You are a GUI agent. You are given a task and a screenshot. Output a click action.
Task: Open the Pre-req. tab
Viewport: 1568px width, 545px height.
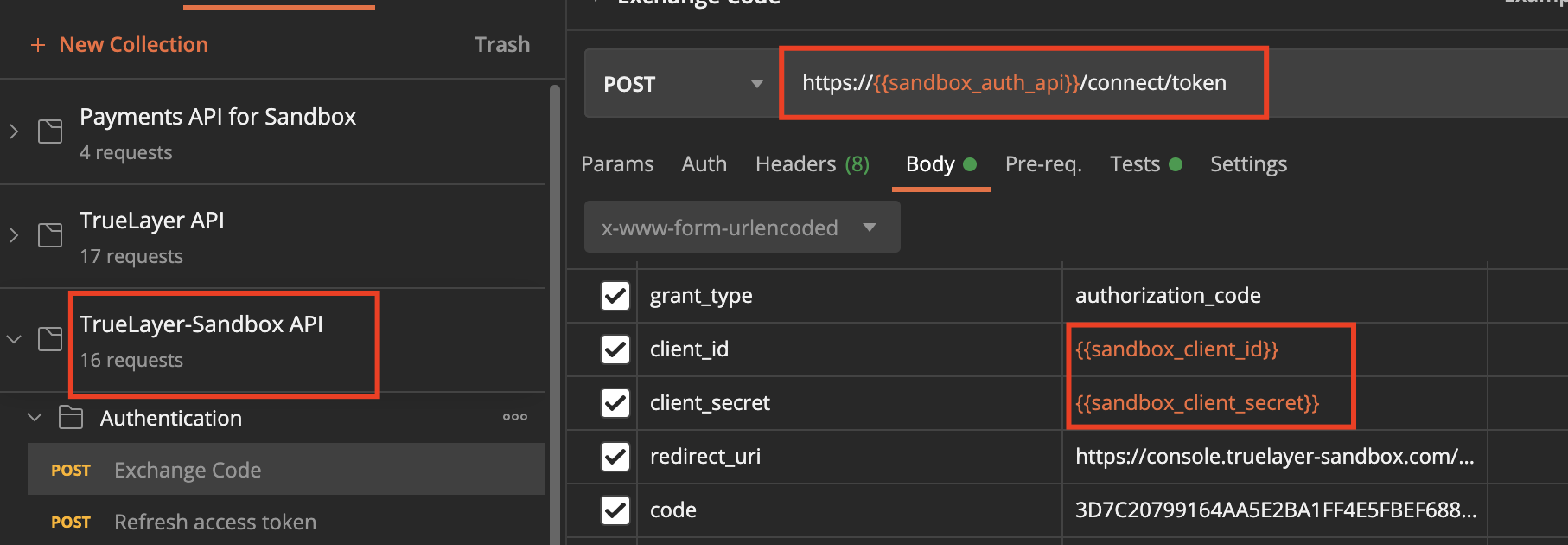(x=1043, y=164)
